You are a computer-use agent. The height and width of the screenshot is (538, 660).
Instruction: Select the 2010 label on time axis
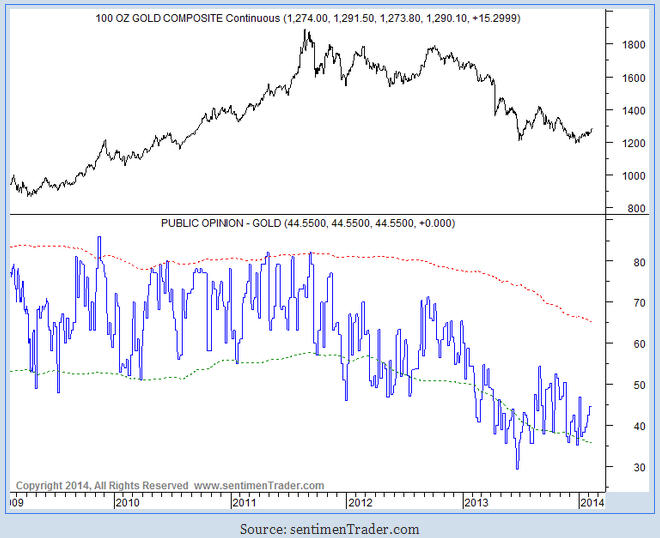point(126,502)
